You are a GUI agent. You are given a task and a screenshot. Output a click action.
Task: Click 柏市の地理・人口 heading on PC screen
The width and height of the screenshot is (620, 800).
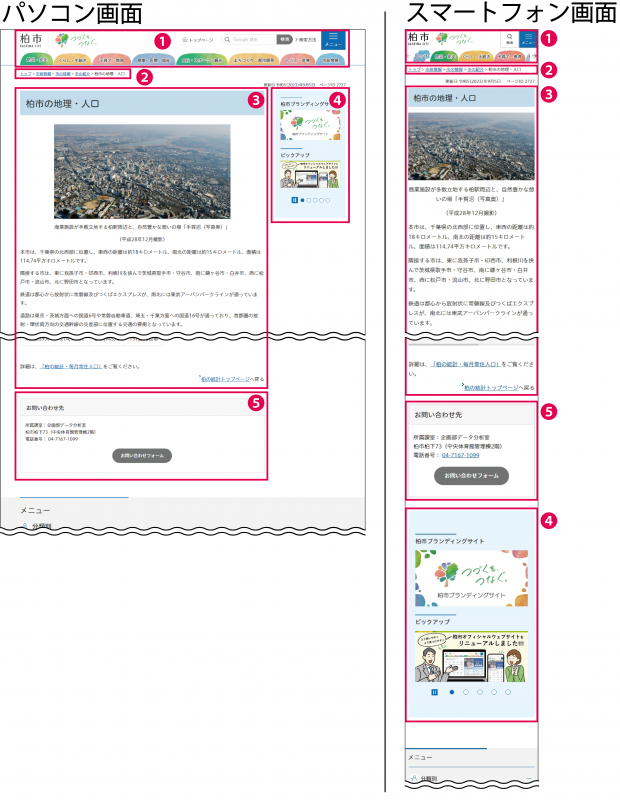coord(63,104)
